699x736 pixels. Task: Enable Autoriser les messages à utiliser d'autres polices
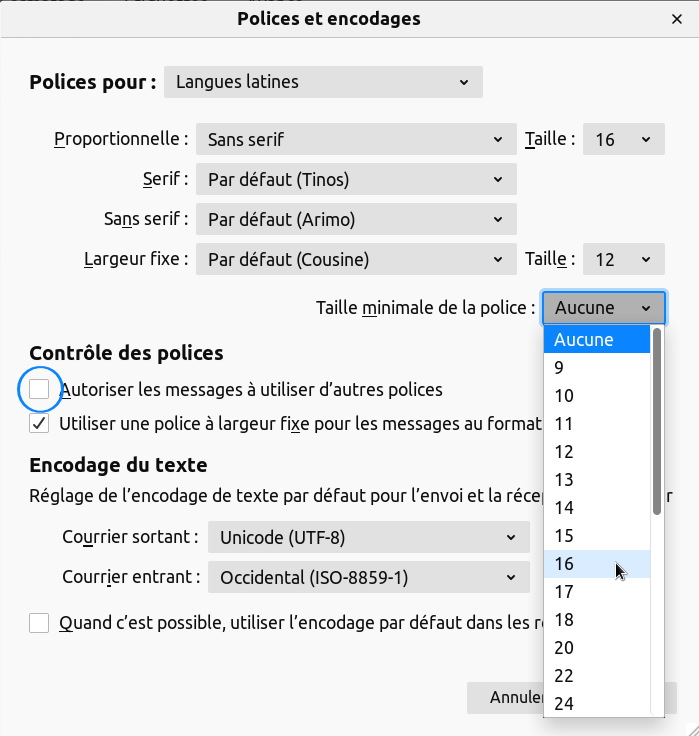point(39,390)
